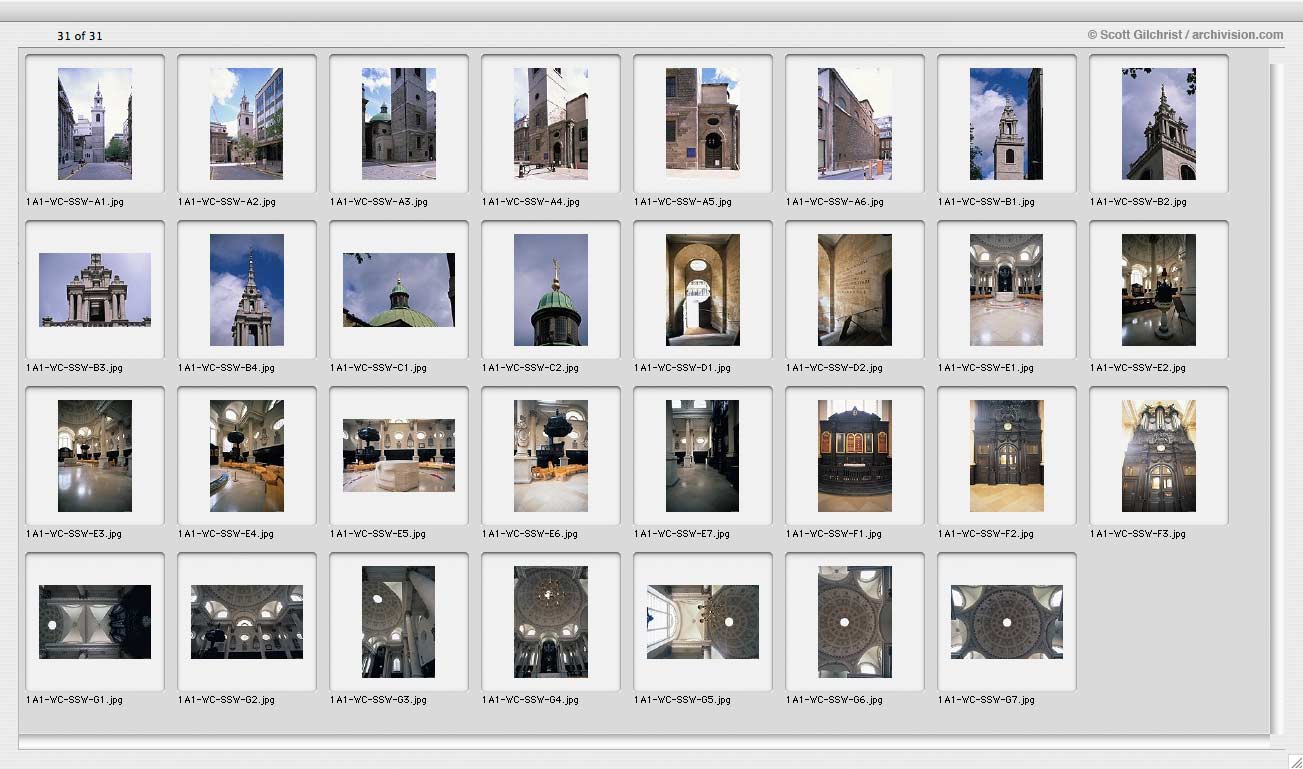Select green dome thumbnail 1A1-WC-SSW-C1.jpg
Screen dimensions: 1303x769
point(399,290)
